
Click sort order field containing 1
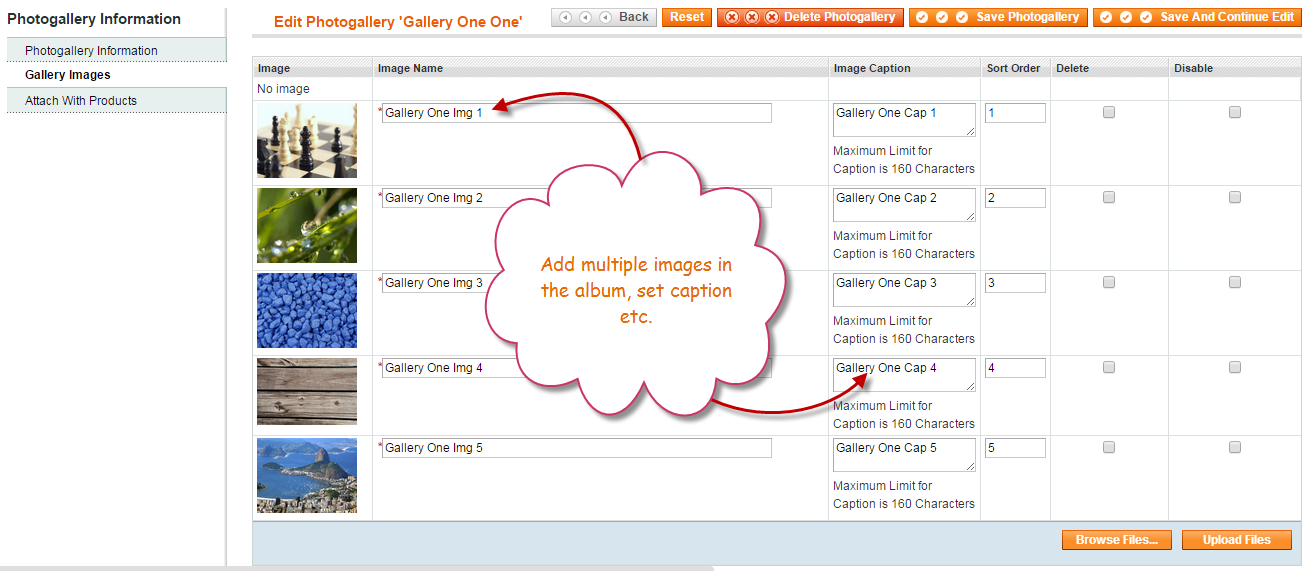[x=1015, y=113]
